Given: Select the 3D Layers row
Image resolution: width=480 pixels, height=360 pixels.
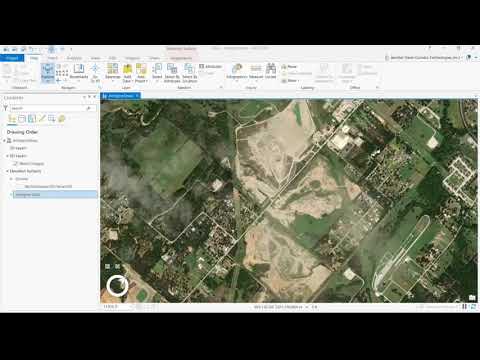Looking at the screenshot, I should pyautogui.click(x=18, y=148).
